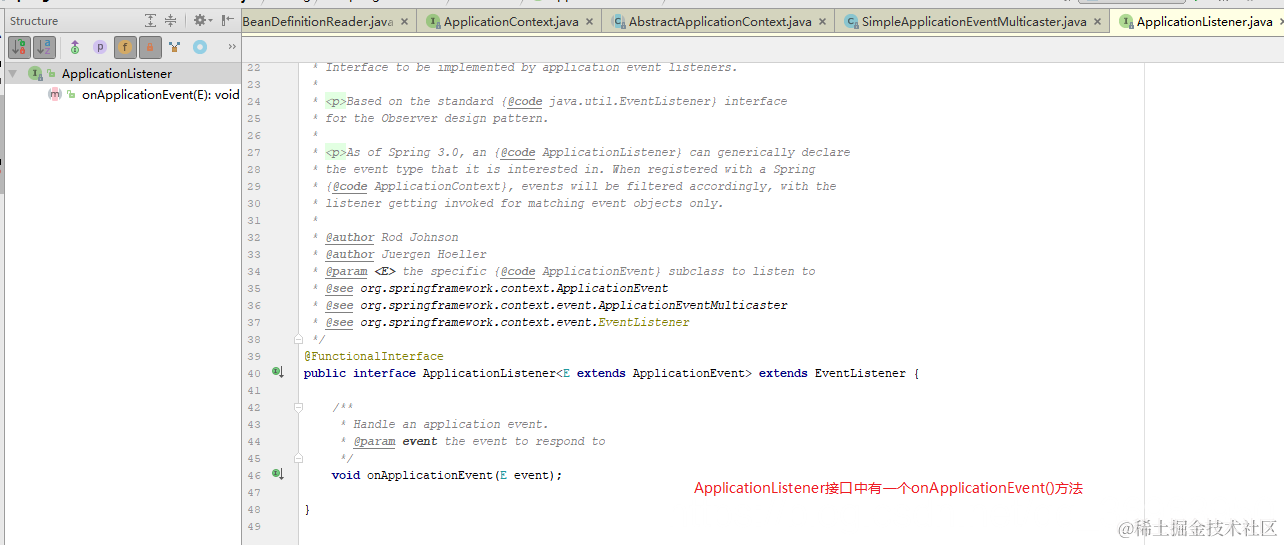
Task: Close the ApplicationListener.java tab
Action: point(1283,22)
